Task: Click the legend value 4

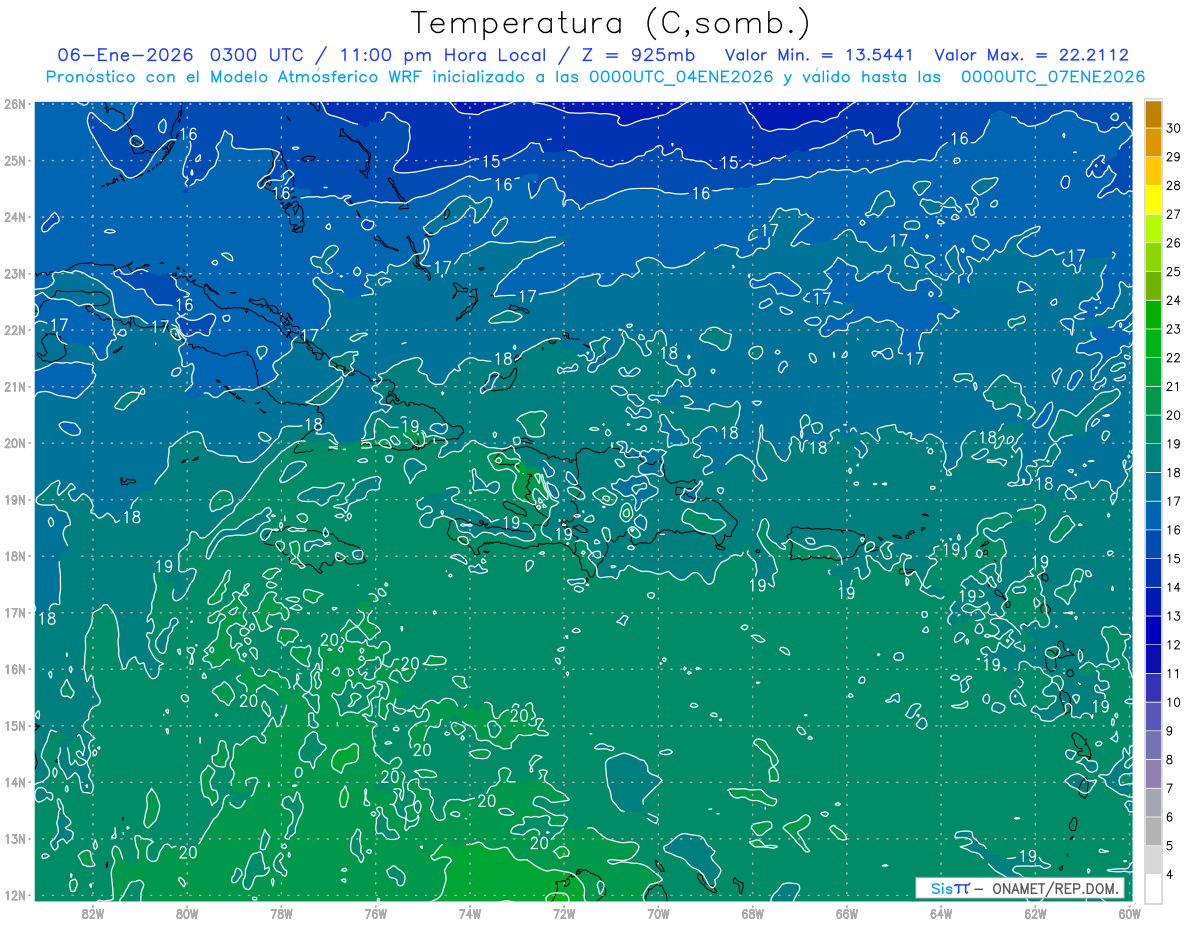Action: pyautogui.click(x=1171, y=874)
